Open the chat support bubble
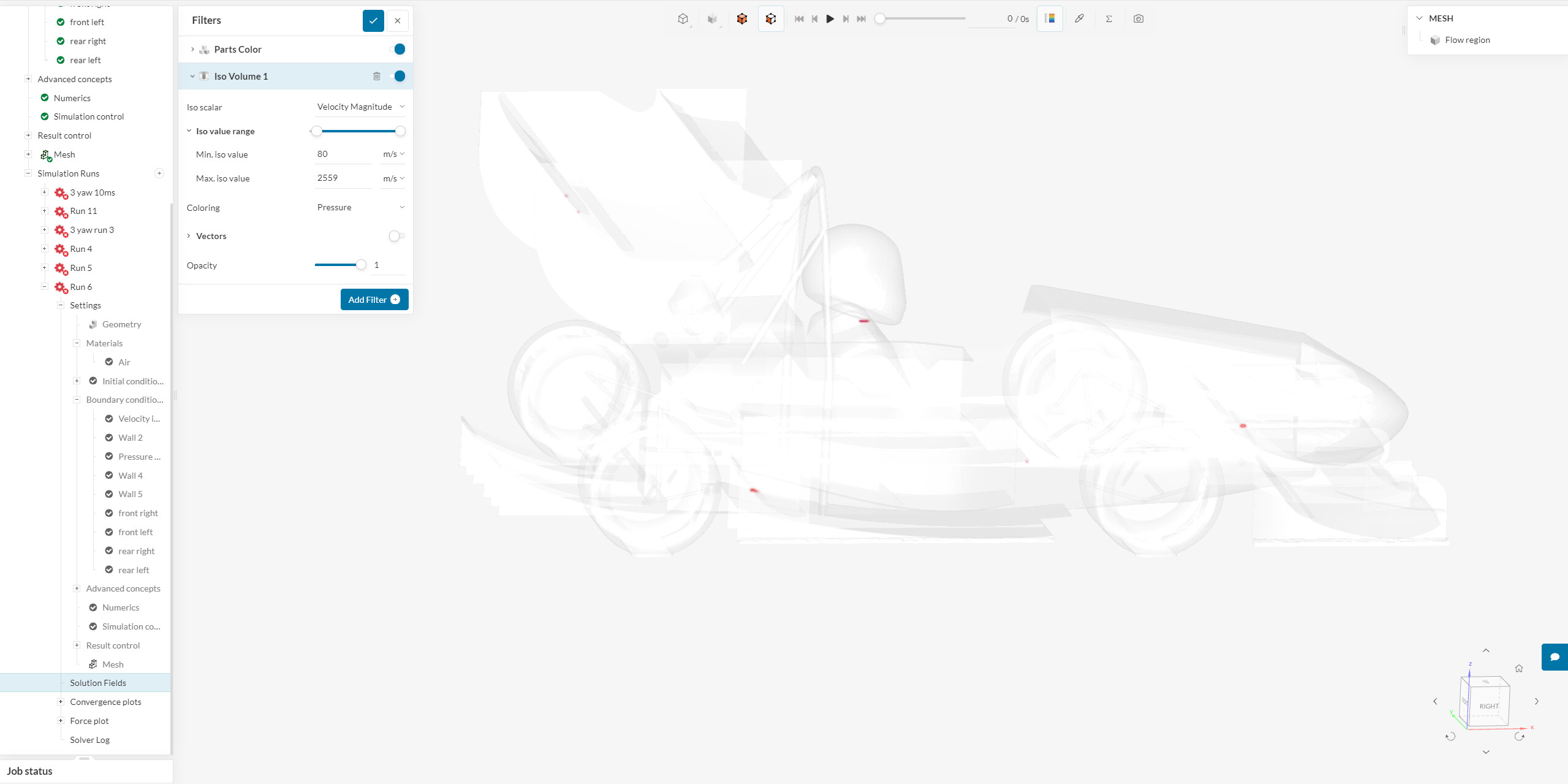1568x784 pixels. coord(1554,657)
